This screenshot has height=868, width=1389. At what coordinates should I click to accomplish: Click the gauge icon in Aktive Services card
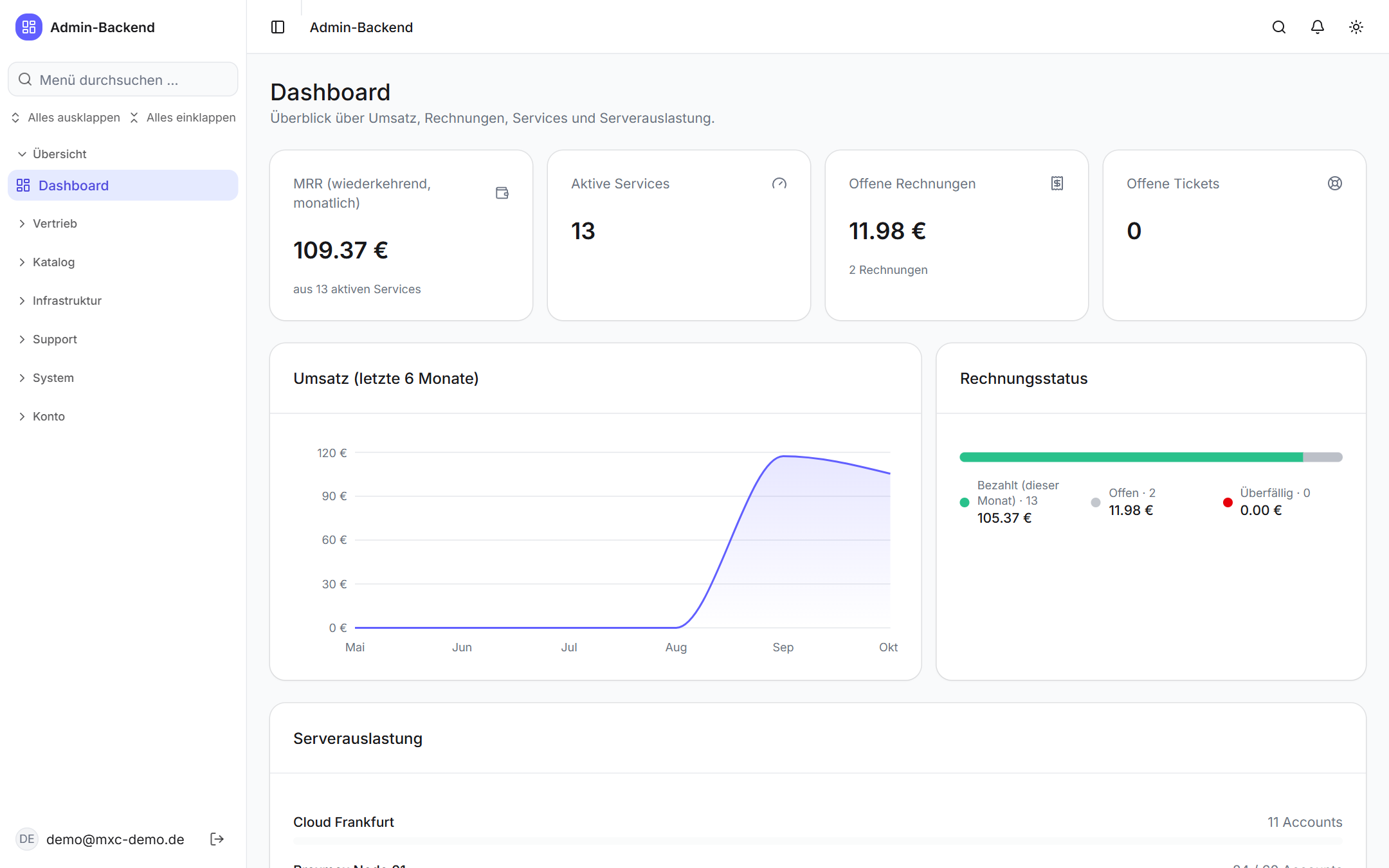(779, 183)
